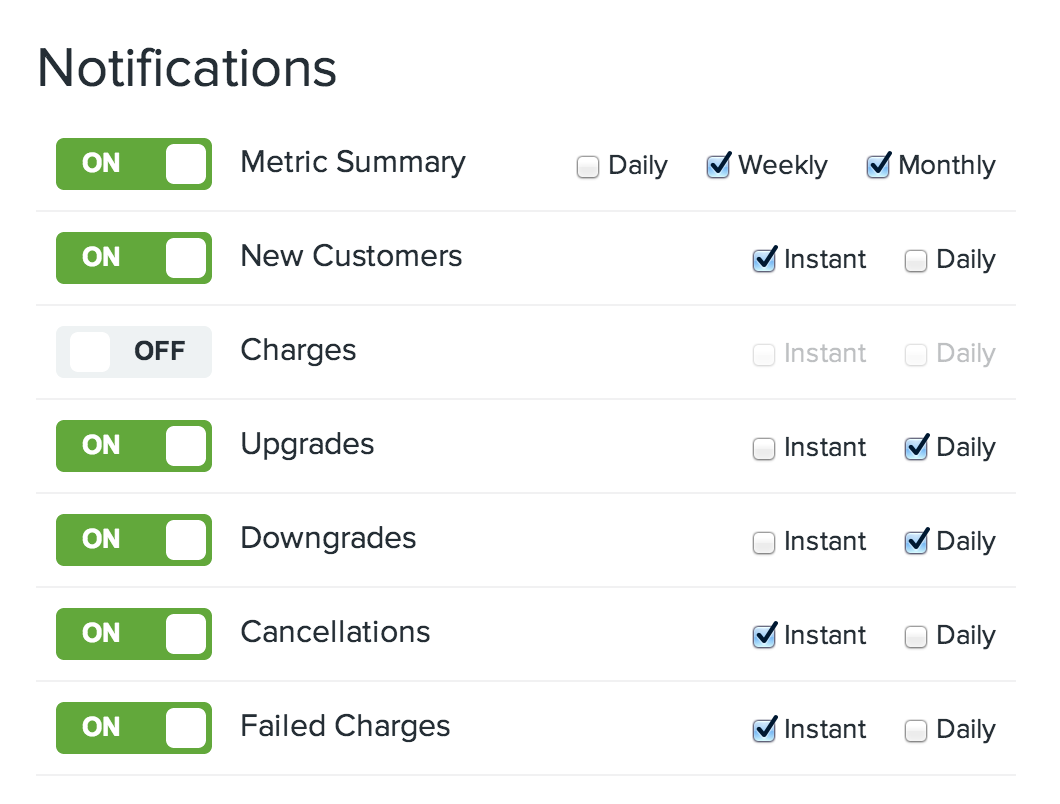
Task: Check the Daily box for Metric Summary
Action: coord(588,167)
